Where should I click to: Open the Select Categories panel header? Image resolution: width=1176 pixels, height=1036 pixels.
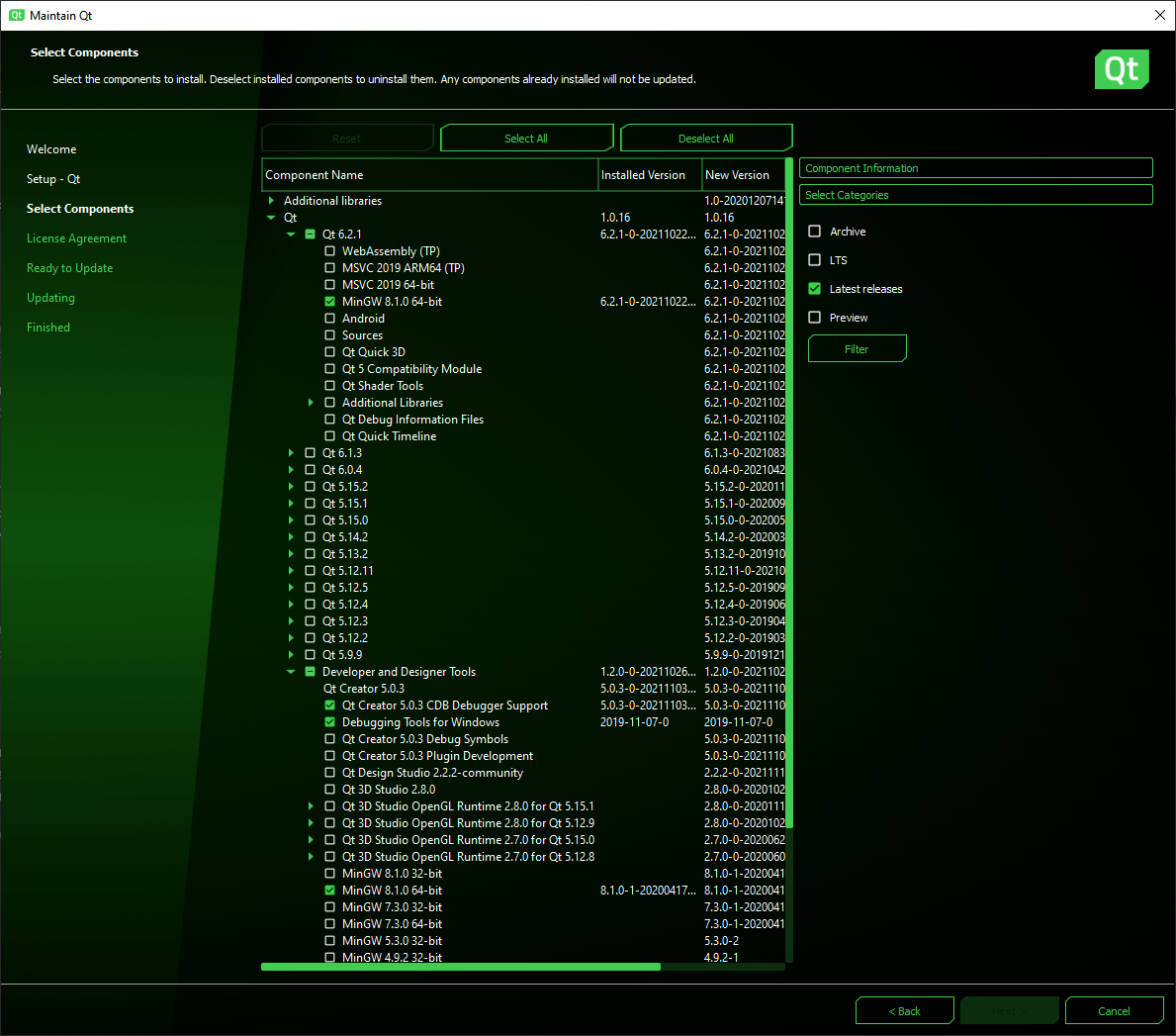click(x=976, y=195)
